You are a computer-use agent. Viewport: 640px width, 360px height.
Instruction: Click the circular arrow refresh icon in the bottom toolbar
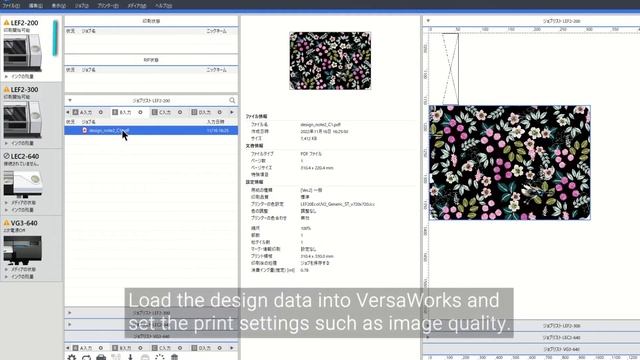(x=86, y=358)
